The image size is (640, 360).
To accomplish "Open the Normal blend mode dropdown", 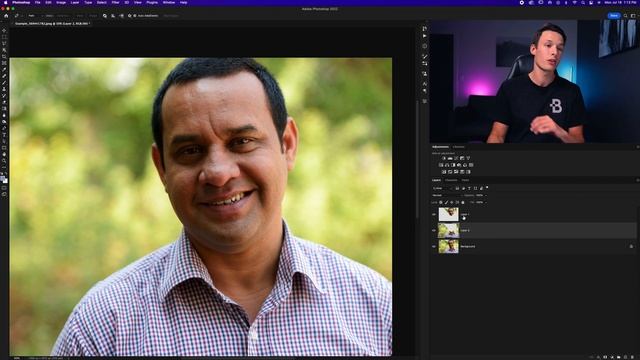I will [x=447, y=195].
